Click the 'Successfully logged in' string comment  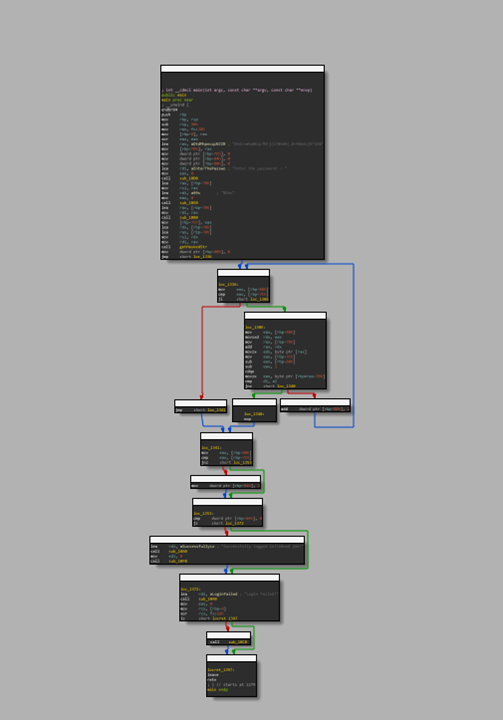(262, 546)
